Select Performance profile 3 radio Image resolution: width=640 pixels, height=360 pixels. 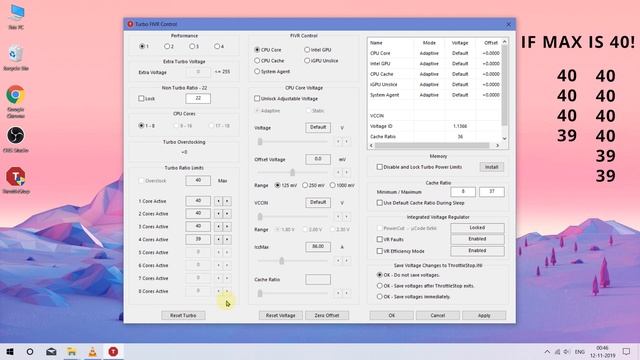click(191, 46)
